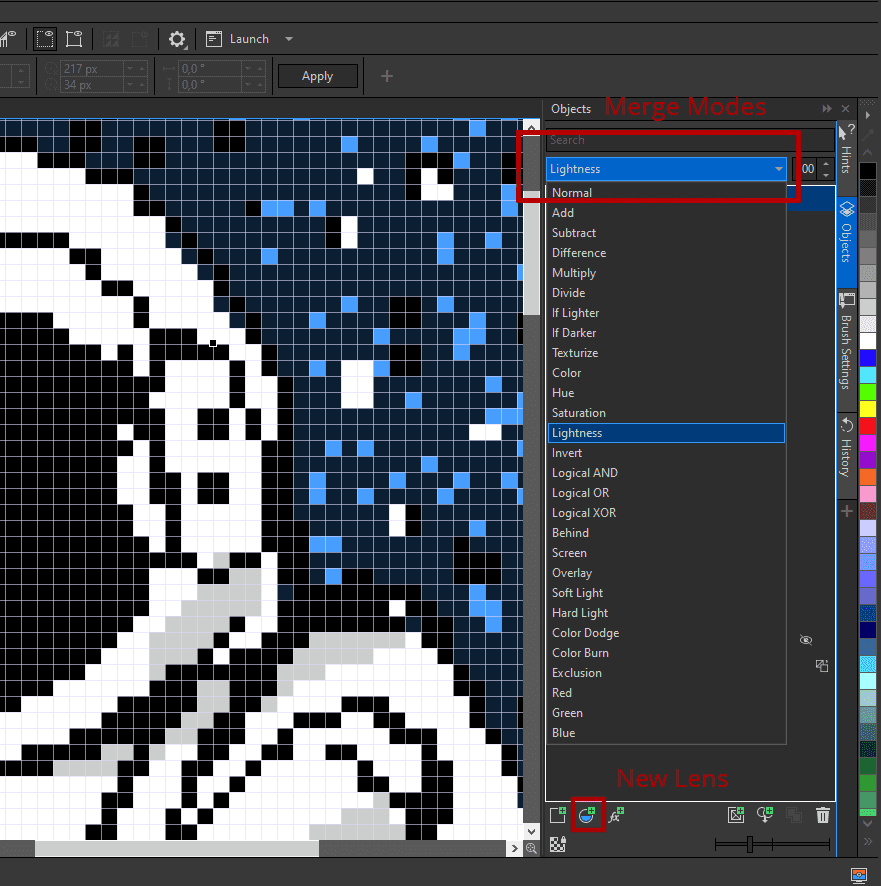This screenshot has width=881, height=886.
Task: Delete the selected object using the trash icon
Action: [822, 815]
